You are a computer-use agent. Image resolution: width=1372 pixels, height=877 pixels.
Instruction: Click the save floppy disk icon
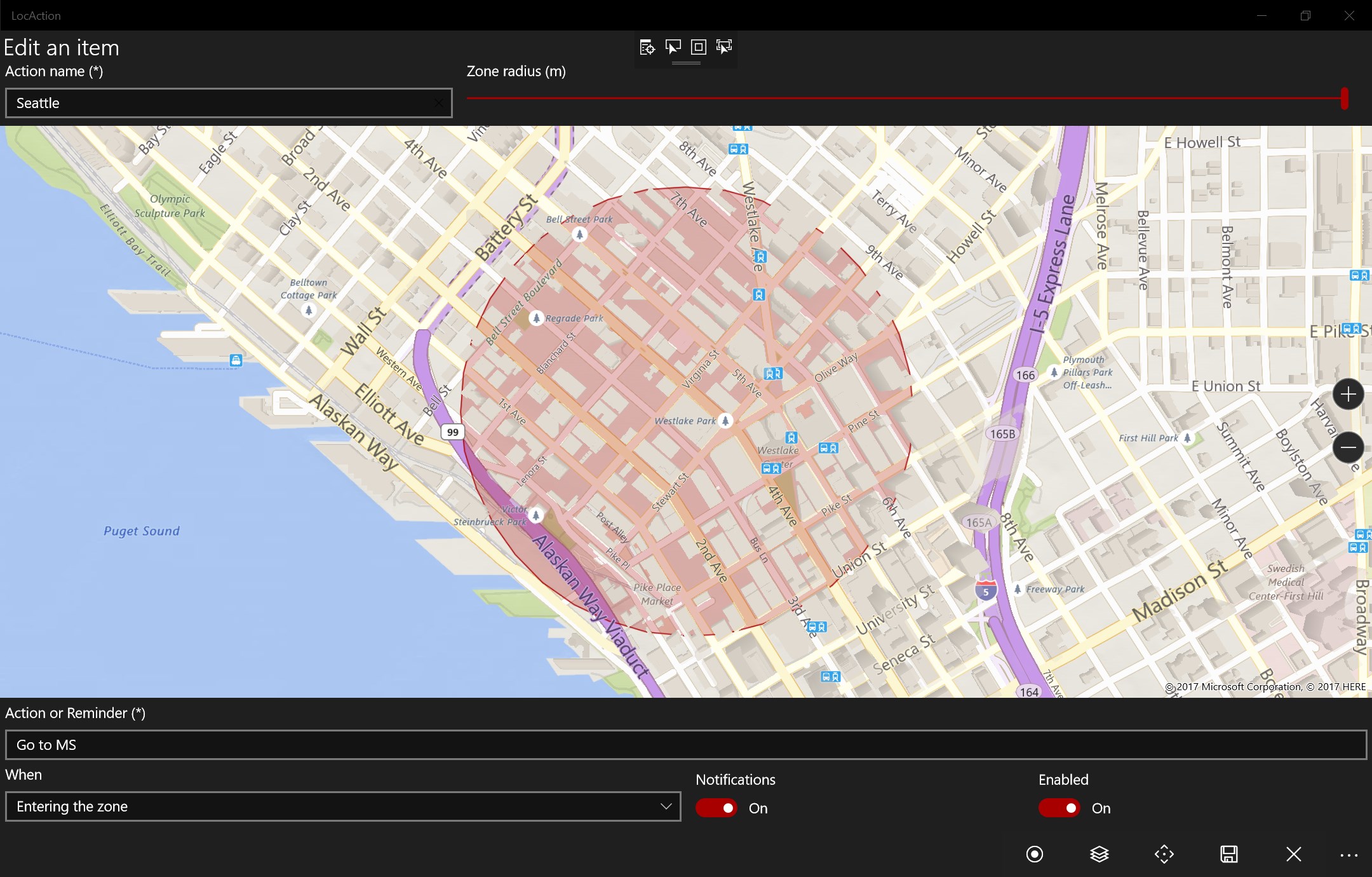[1228, 854]
